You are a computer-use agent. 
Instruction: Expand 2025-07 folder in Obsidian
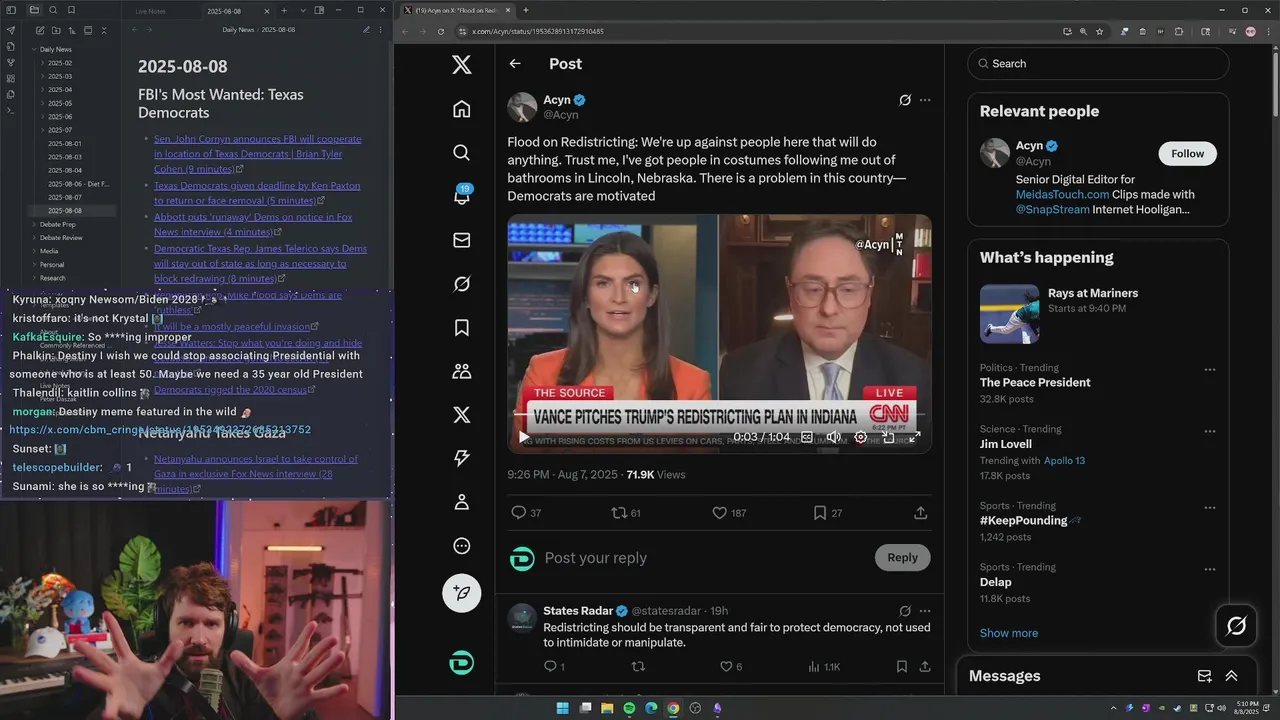point(43,130)
